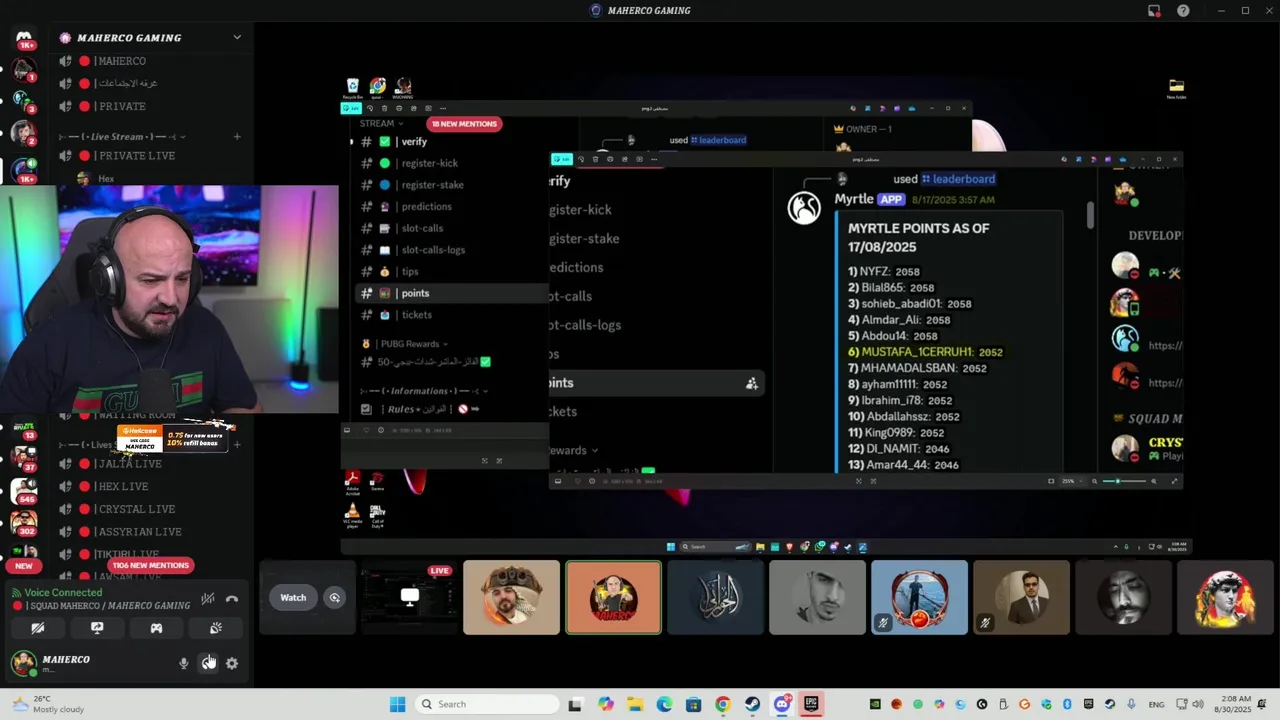Image resolution: width=1280 pixels, height=720 pixels.
Task: Open user settings gear
Action: click(x=232, y=663)
